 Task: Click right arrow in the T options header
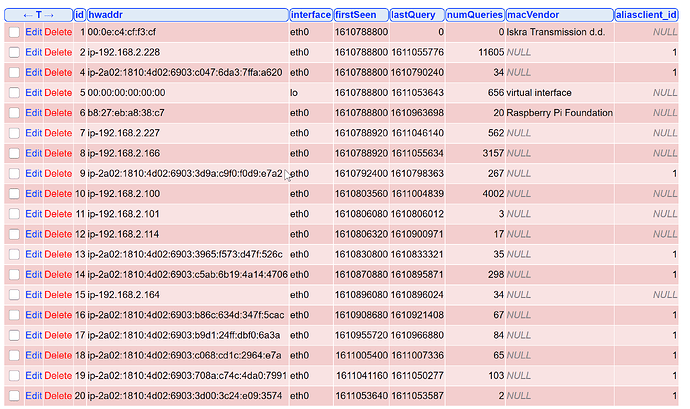51,15
